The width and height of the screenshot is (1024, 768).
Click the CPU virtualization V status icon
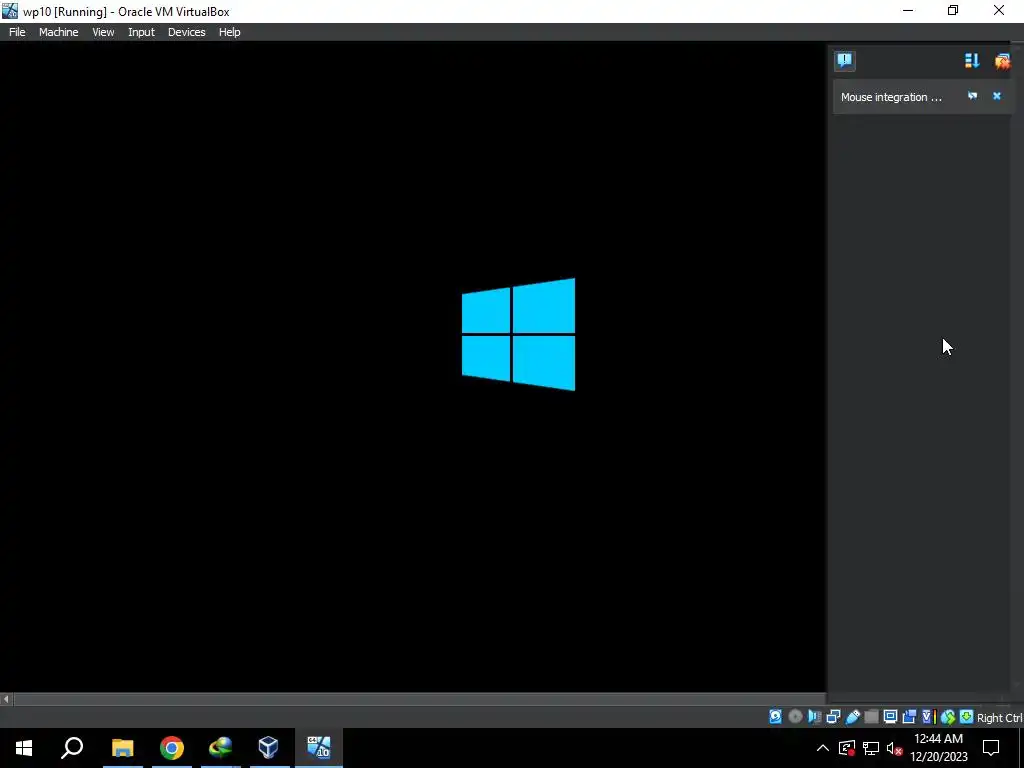(929, 716)
